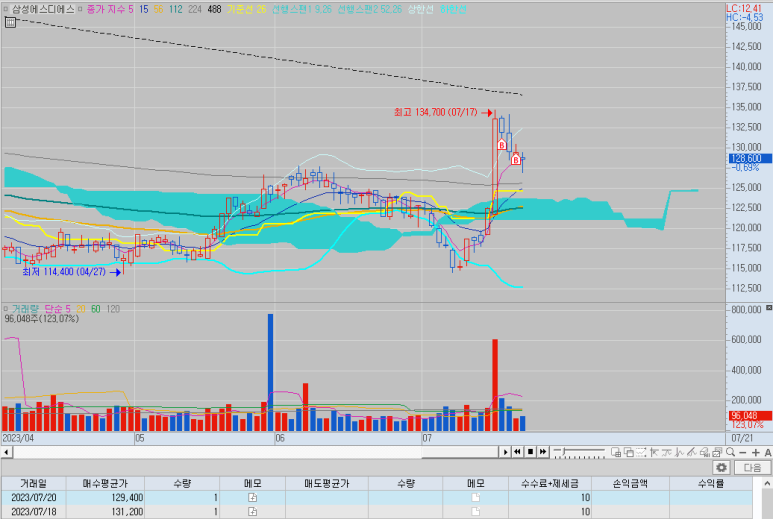Click the 'A' auto-scale text icon
Image resolution: width=773 pixels, height=519 pixels.
768,452
